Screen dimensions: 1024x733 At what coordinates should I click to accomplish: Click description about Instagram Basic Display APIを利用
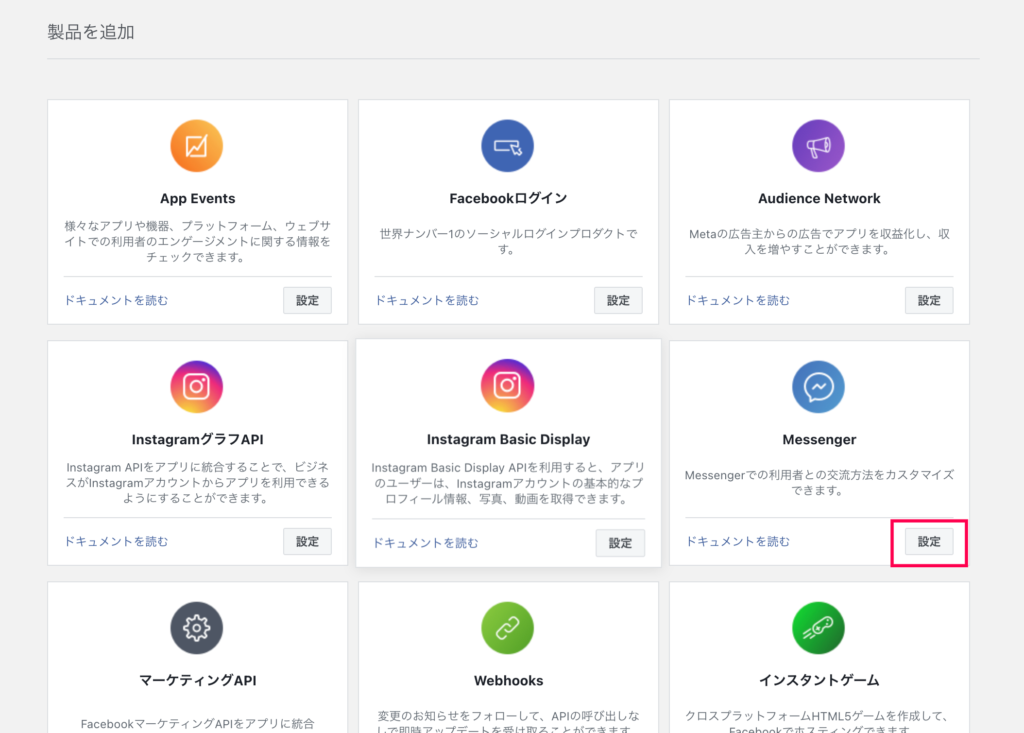click(x=508, y=483)
